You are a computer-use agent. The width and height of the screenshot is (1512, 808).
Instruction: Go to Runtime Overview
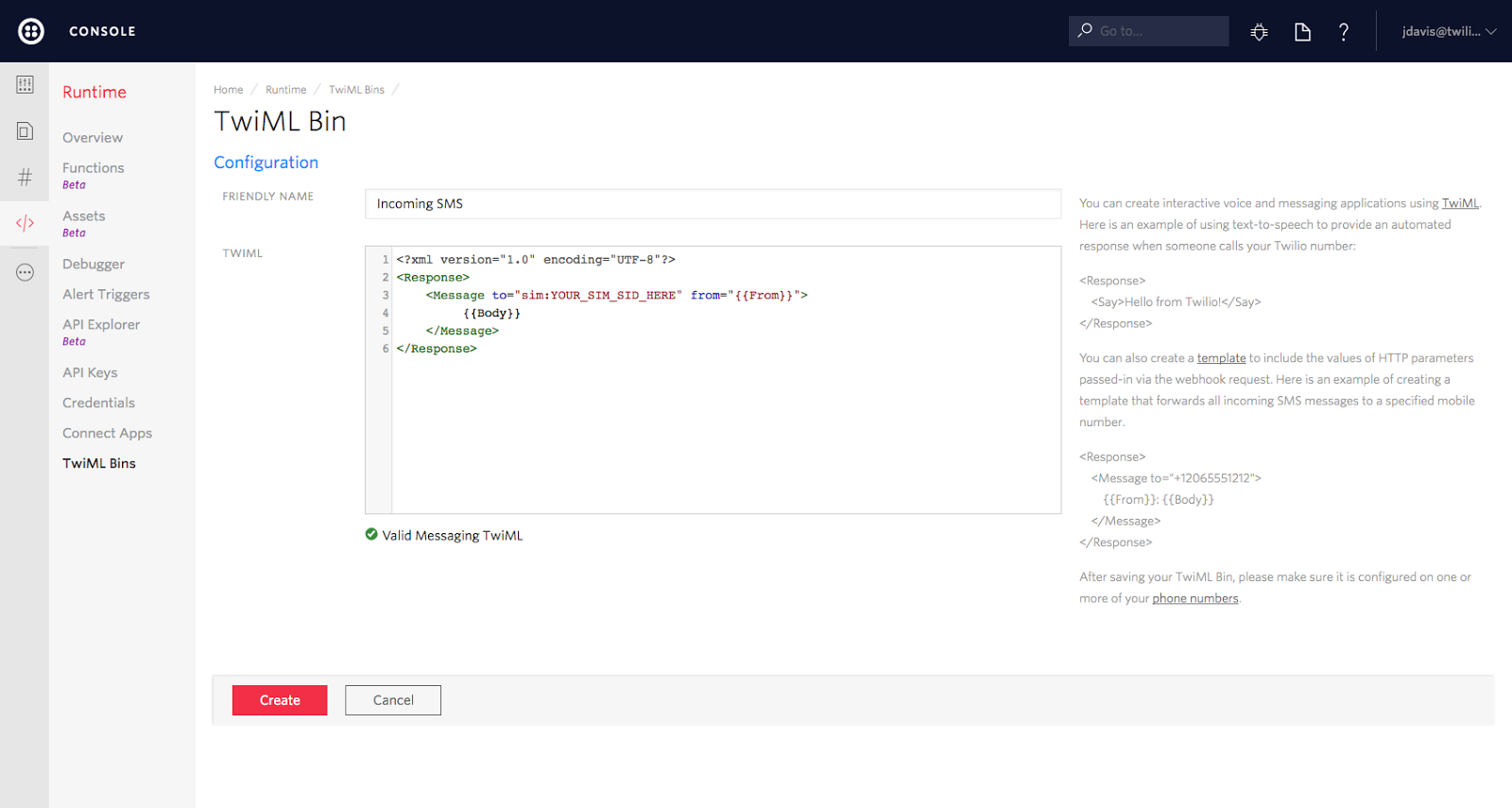click(x=93, y=137)
